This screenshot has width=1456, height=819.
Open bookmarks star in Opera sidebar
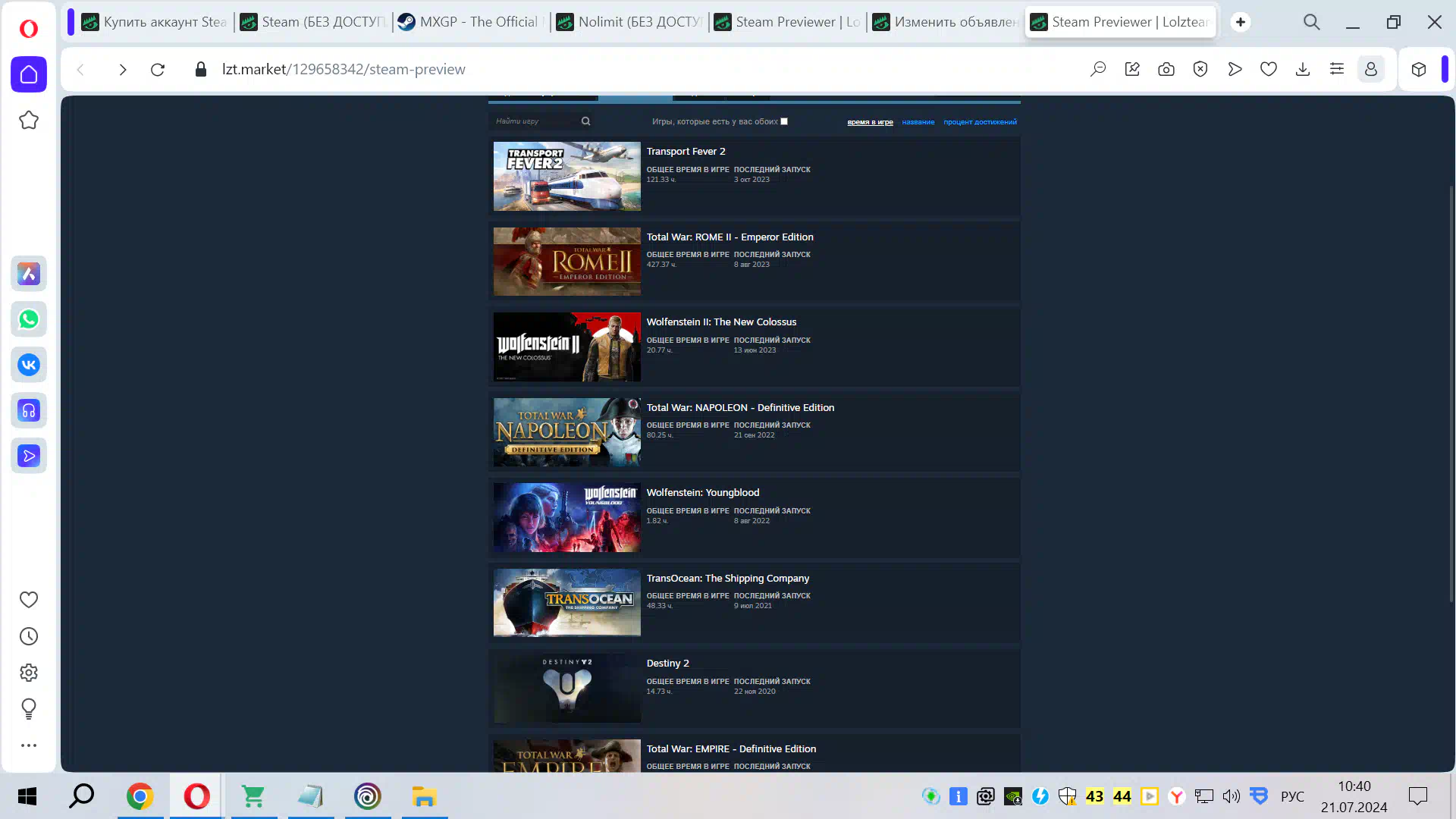point(29,120)
